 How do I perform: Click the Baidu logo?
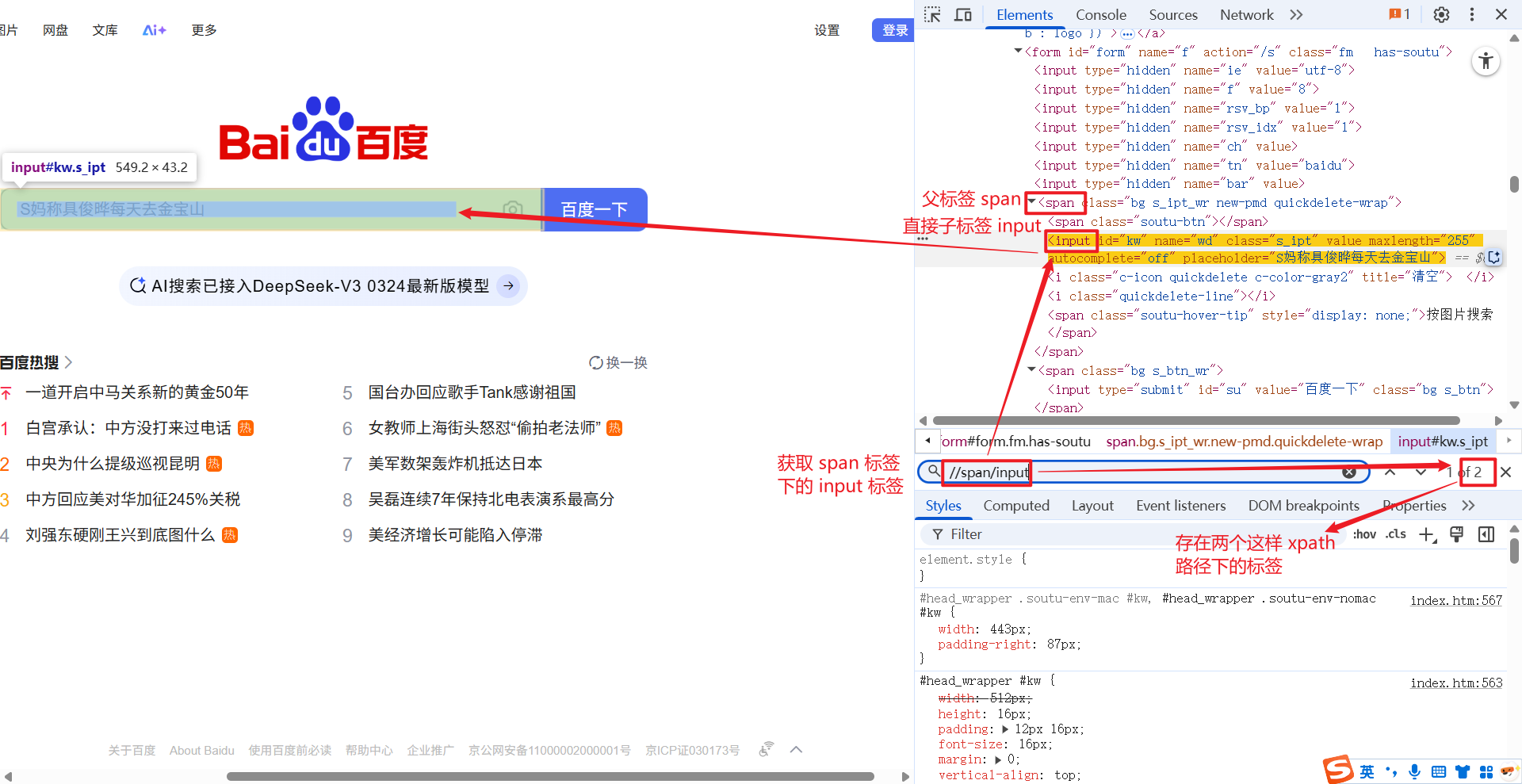[x=323, y=129]
